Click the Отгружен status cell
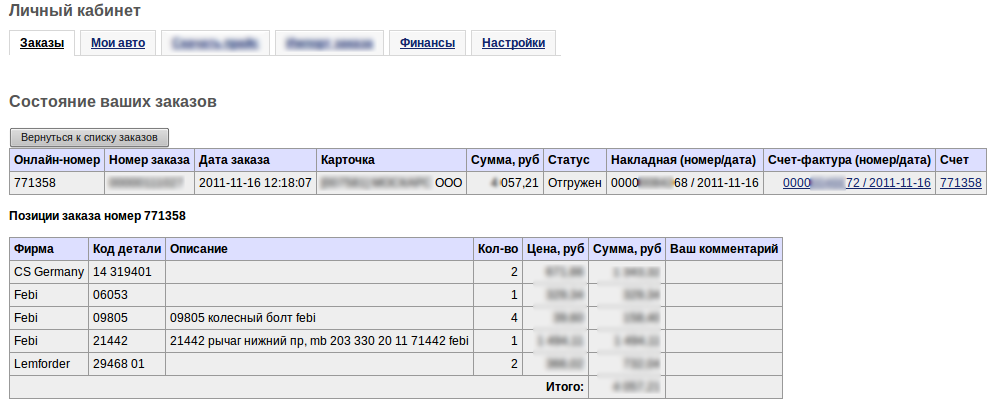This screenshot has height=409, width=1006. click(x=575, y=183)
